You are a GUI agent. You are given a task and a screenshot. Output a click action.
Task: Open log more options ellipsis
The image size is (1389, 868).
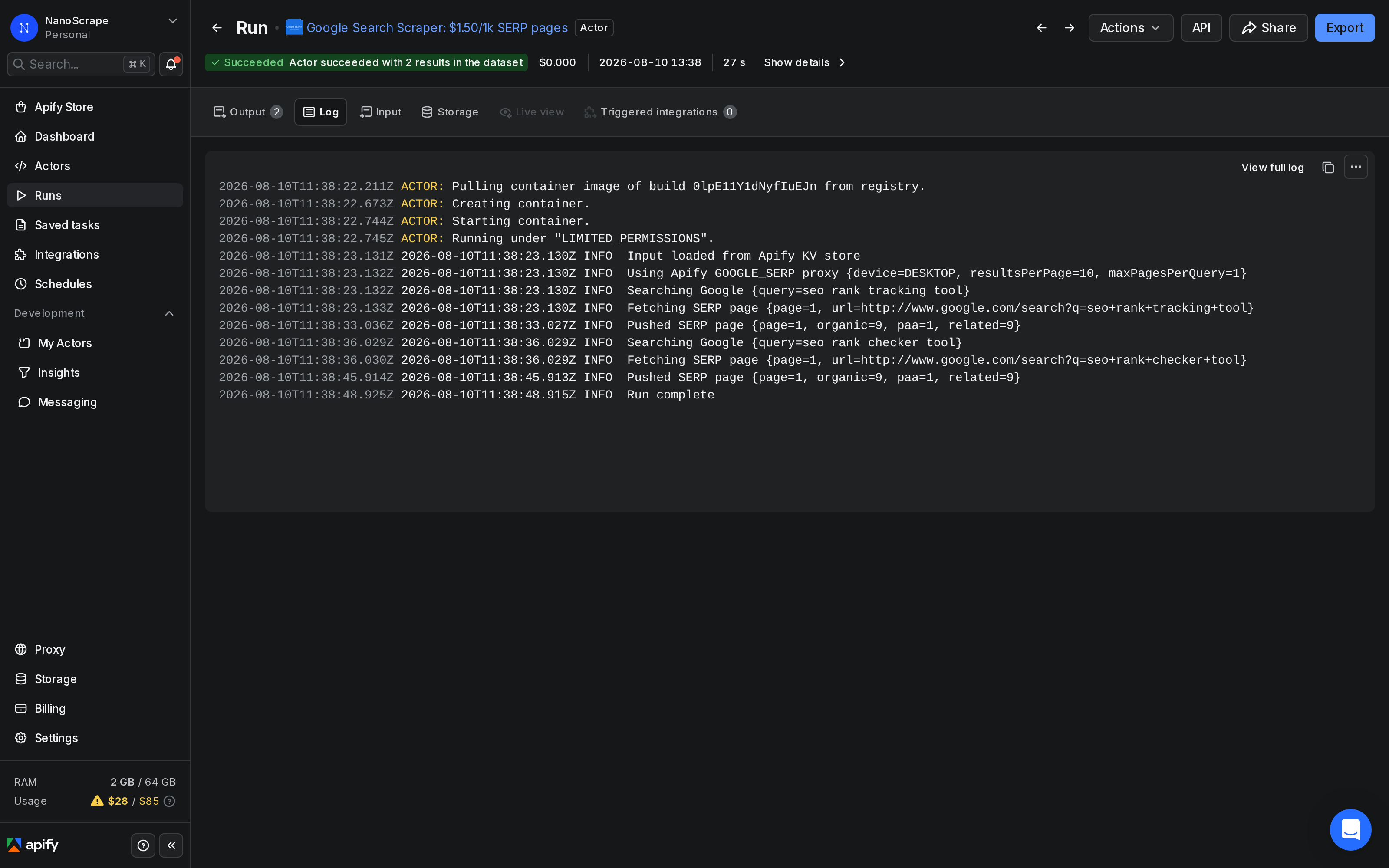coord(1356,167)
